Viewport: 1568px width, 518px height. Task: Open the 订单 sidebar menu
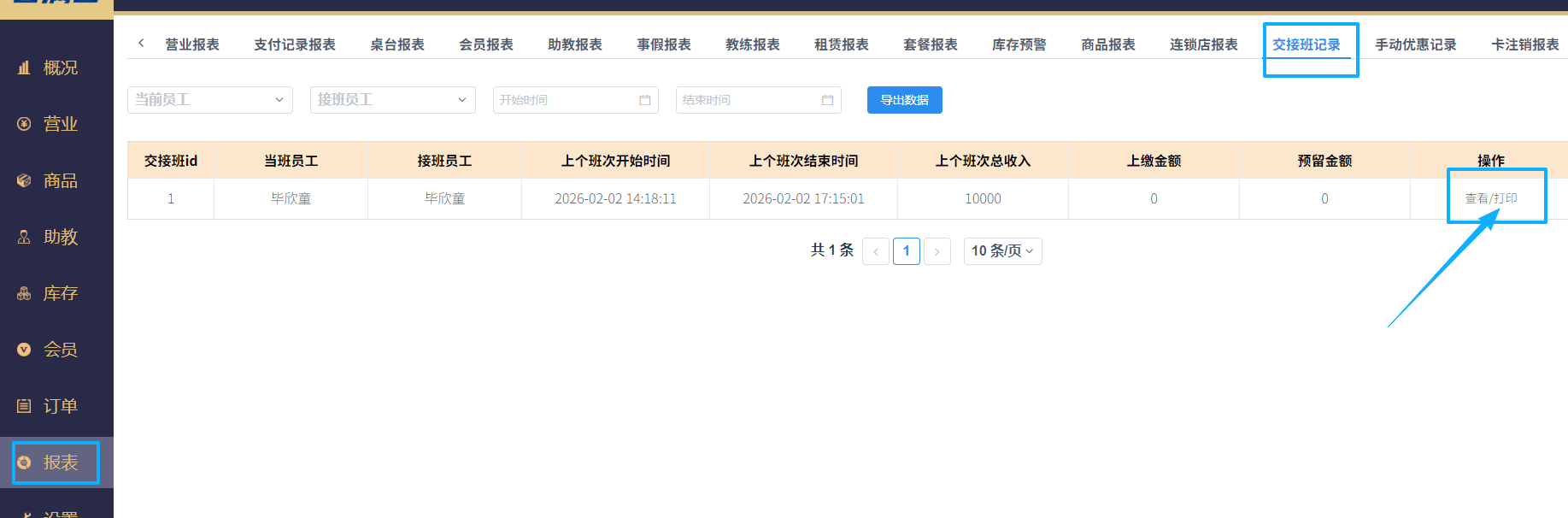pos(56,406)
